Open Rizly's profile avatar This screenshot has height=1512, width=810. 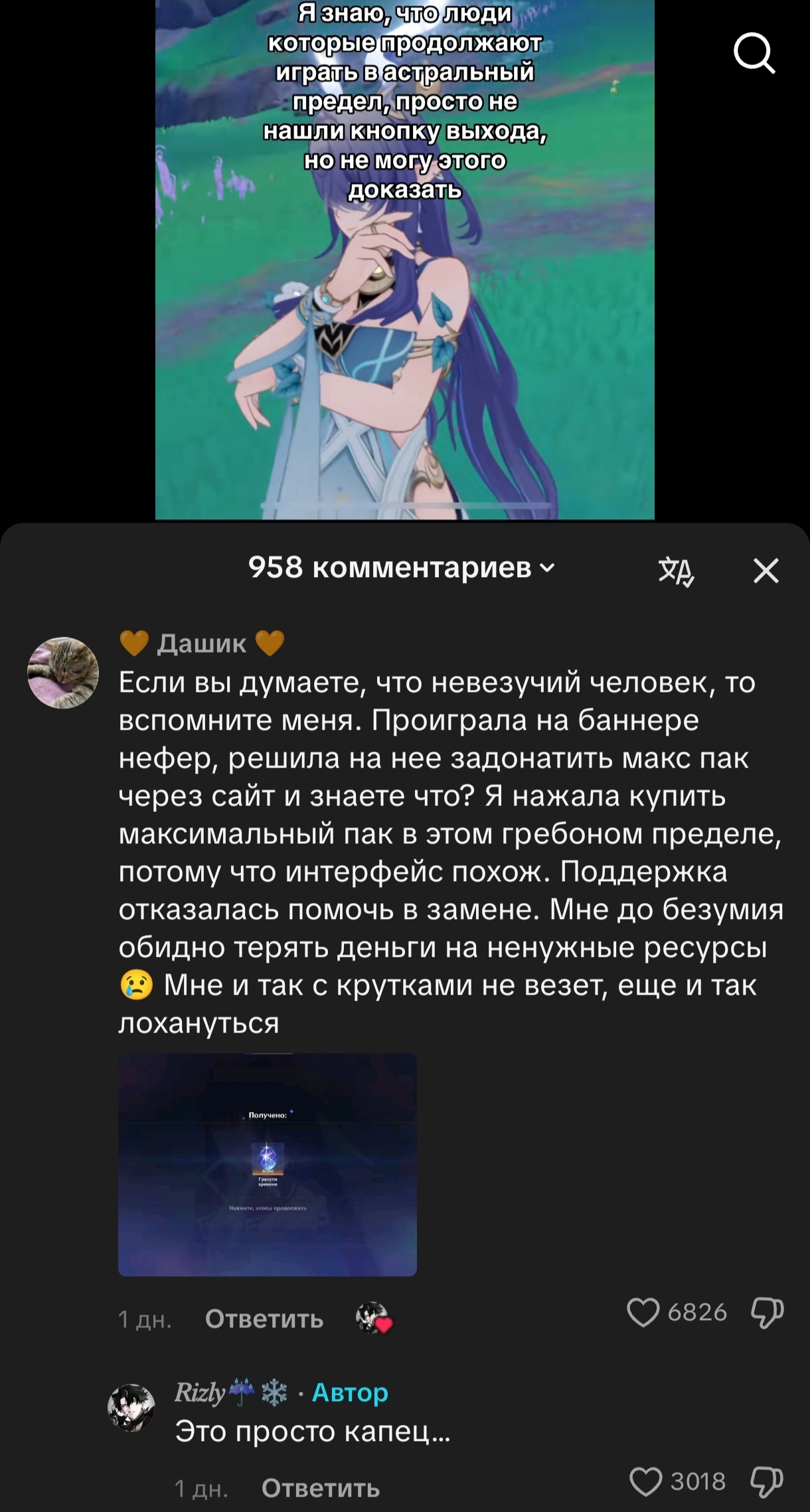131,1407
